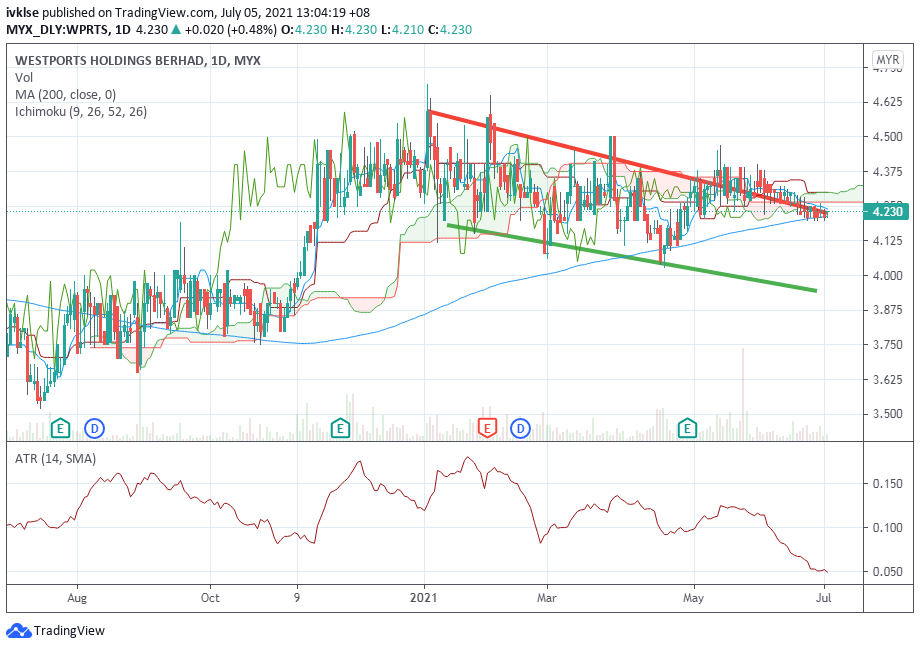Click the Oct label on time axis
Screen dimensions: 920x649
210,598
